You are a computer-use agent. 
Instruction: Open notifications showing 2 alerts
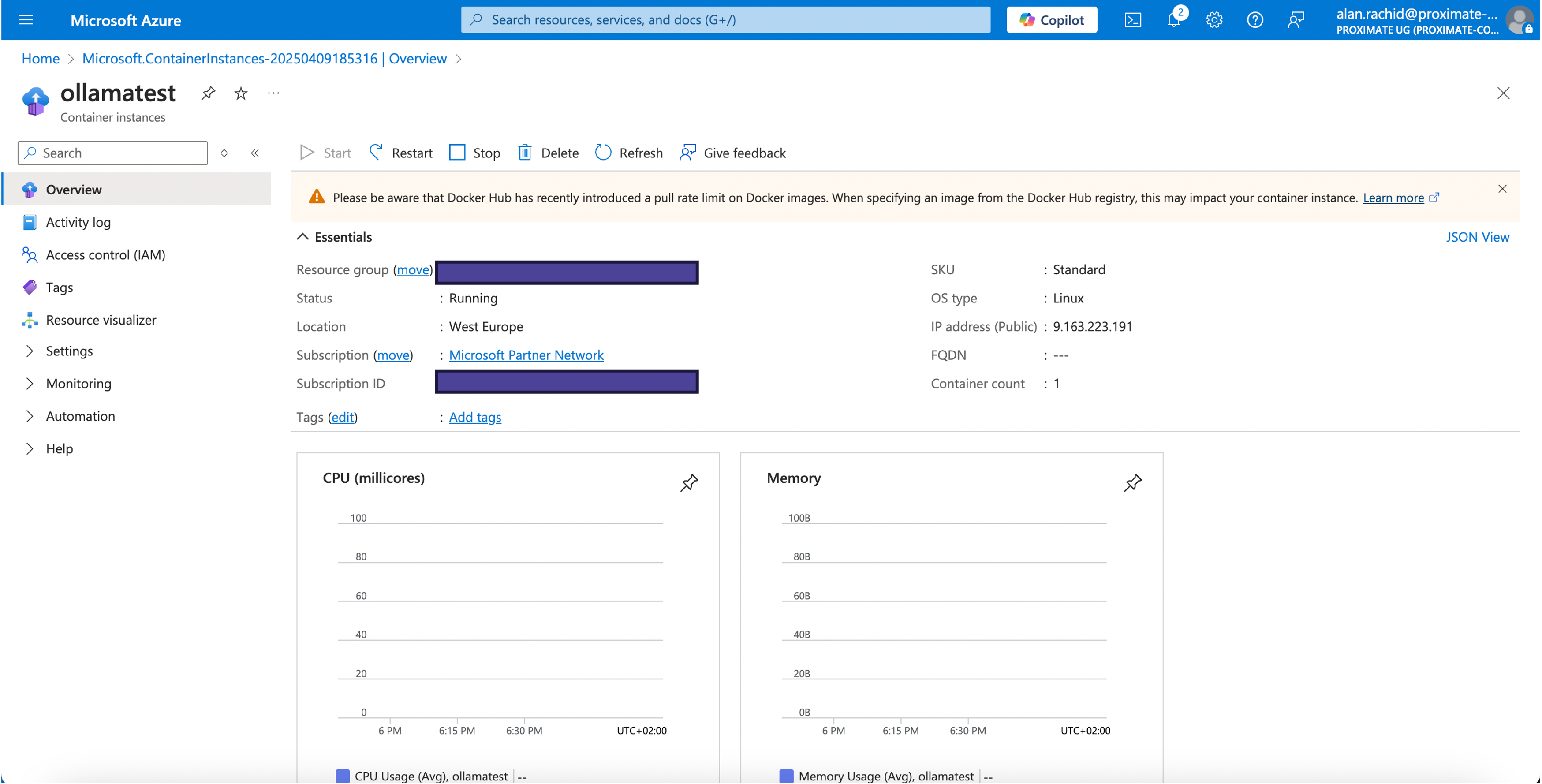coord(1173,20)
